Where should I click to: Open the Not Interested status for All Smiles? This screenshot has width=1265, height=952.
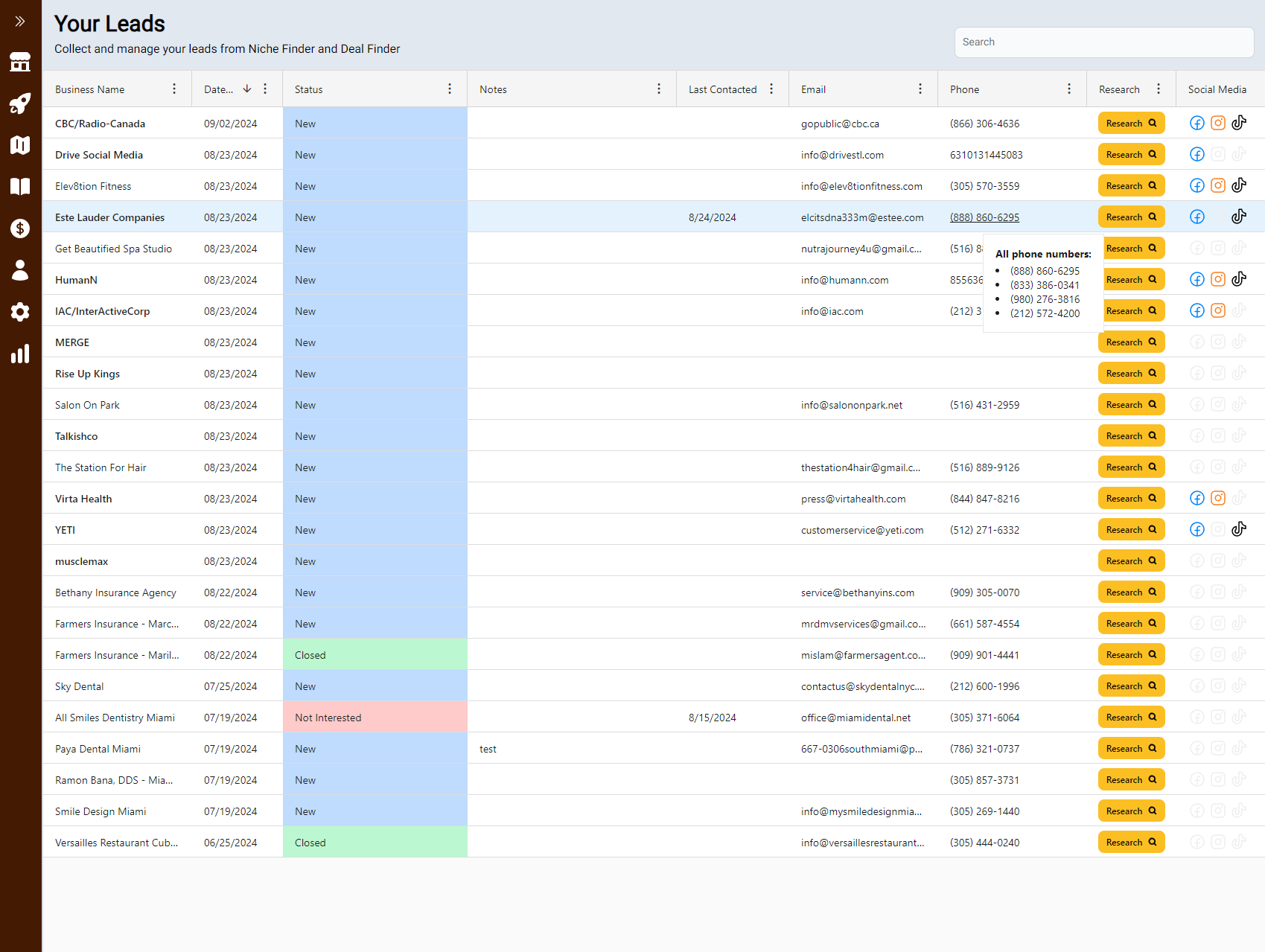tap(375, 717)
